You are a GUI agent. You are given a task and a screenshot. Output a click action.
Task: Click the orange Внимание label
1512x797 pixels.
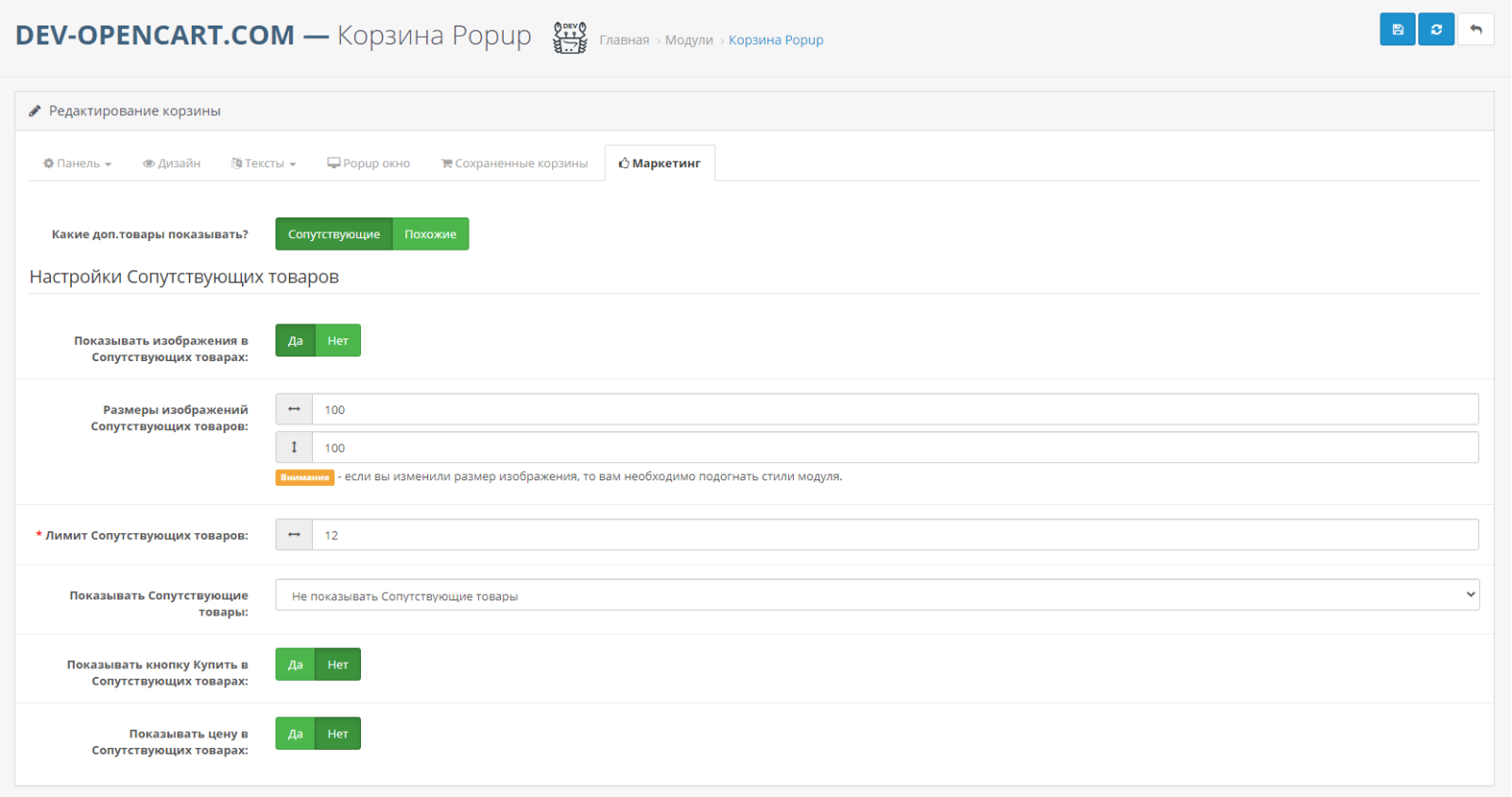[x=304, y=477]
